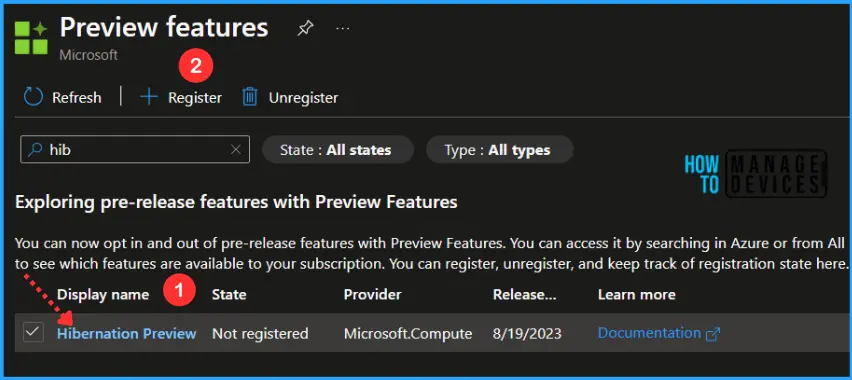Select the 8/19/2023 date cell

(527, 333)
